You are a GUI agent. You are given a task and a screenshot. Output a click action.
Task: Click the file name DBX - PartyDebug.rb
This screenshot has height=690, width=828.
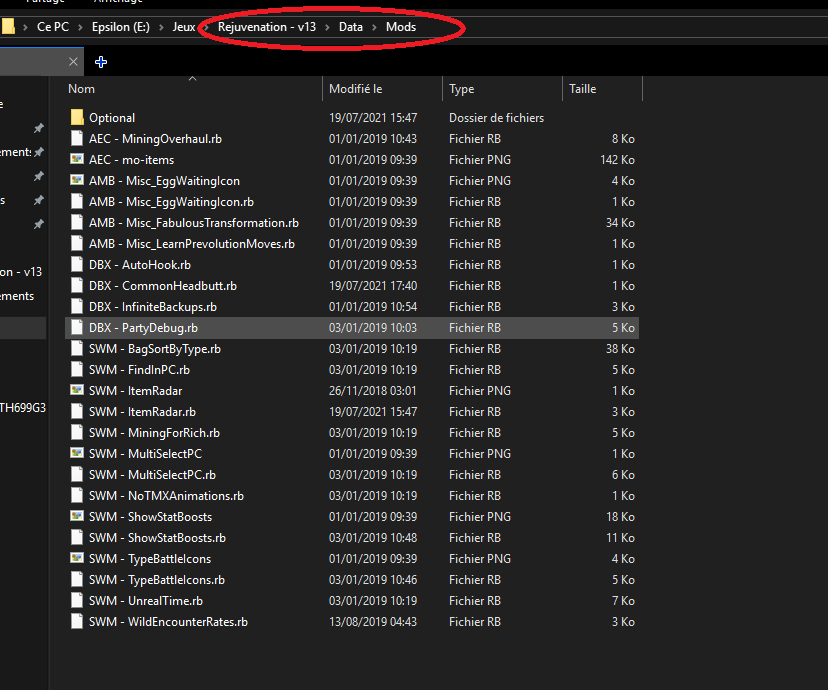click(143, 328)
